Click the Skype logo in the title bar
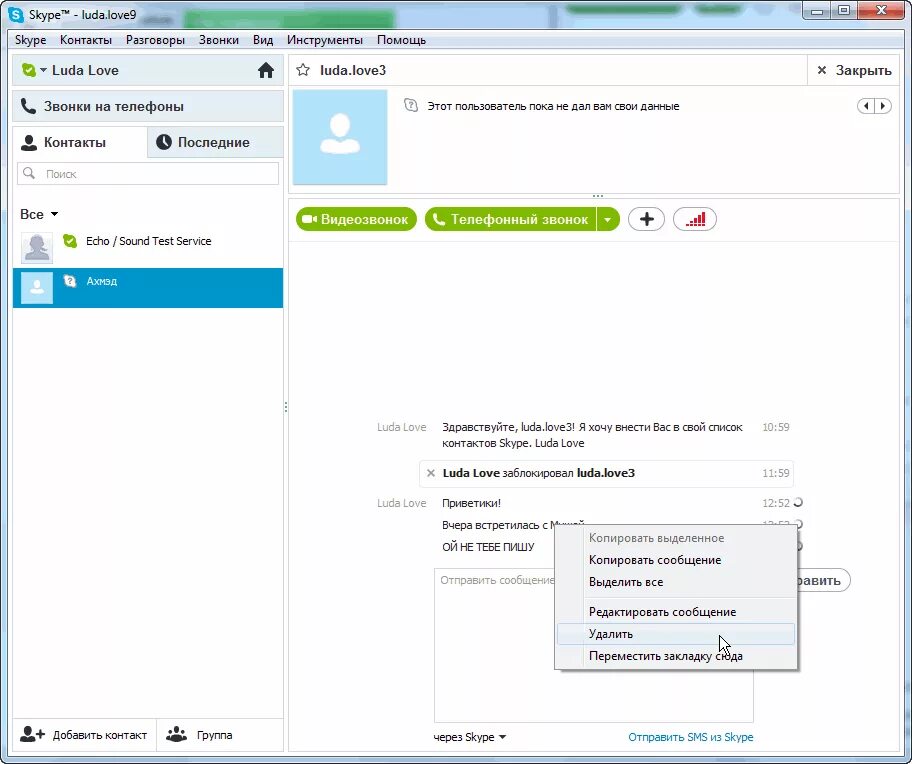The height and width of the screenshot is (764, 912). point(16,15)
